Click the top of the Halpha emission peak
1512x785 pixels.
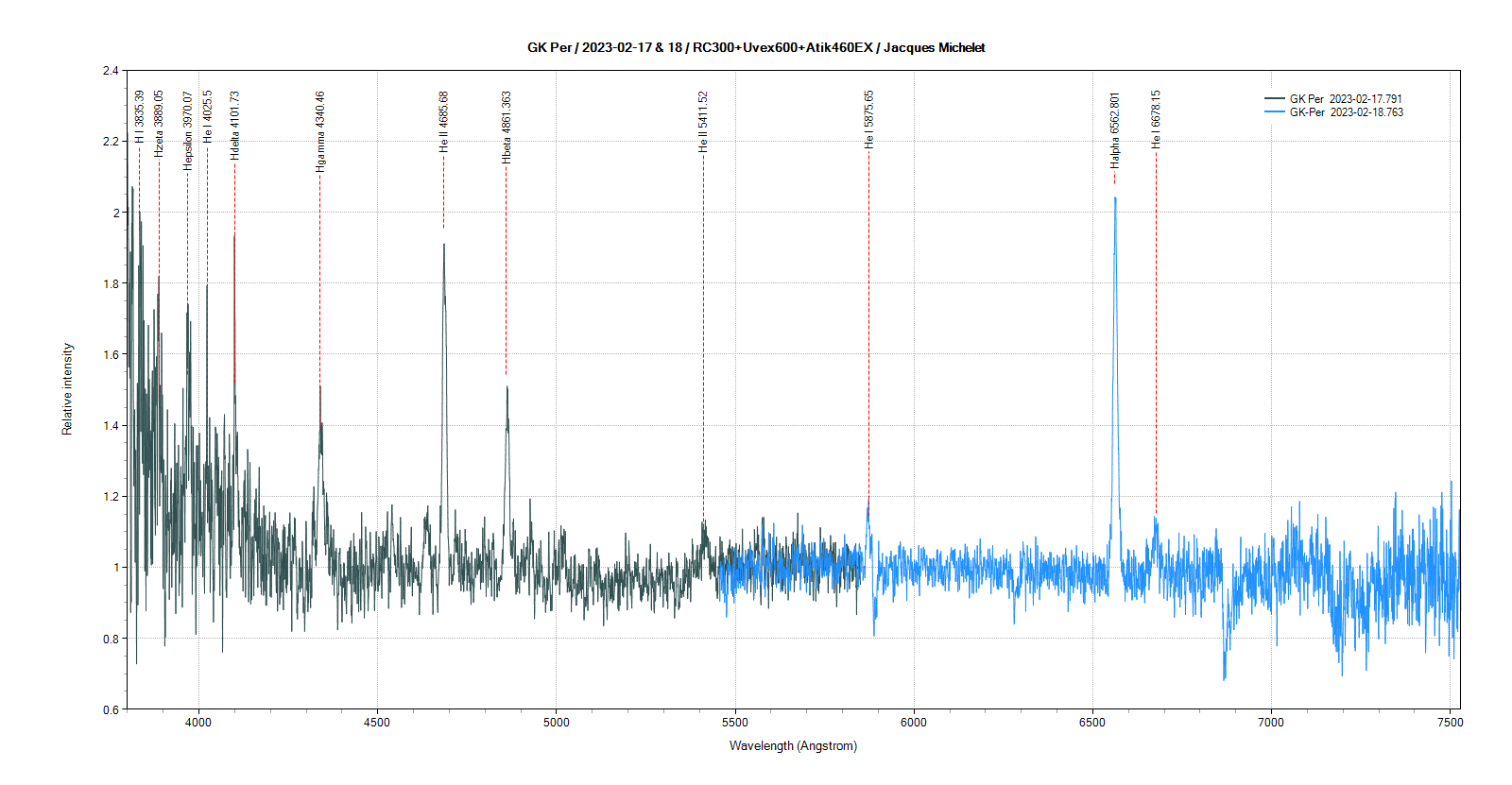point(1115,198)
